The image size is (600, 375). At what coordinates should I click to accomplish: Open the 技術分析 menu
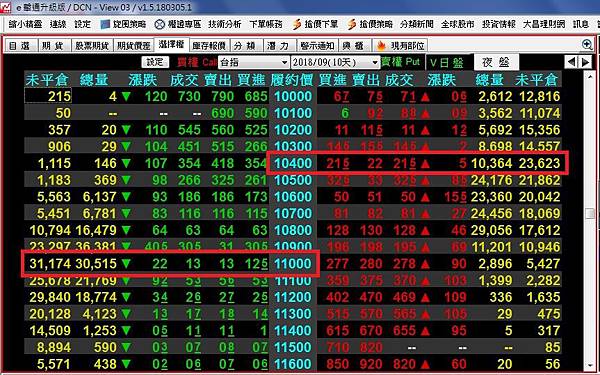point(225,24)
